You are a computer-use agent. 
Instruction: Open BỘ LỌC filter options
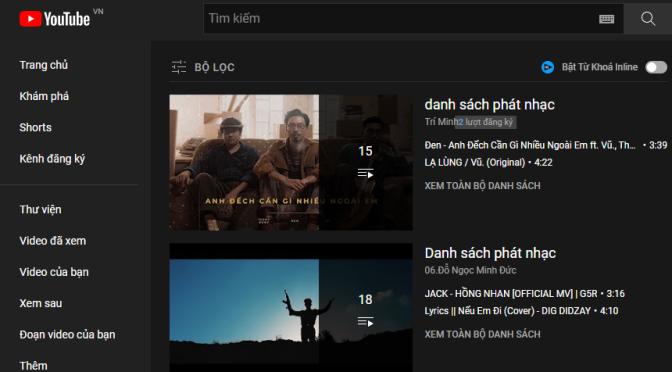pos(214,67)
